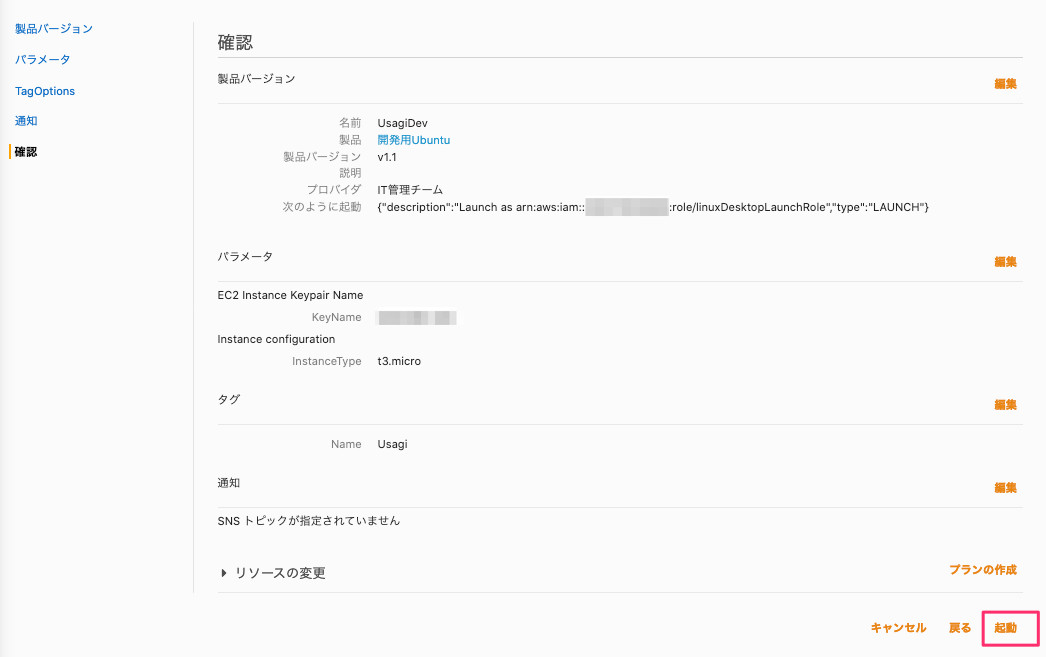The width and height of the screenshot is (1046, 657).
Task: Open the 通知 step in sidebar
Action: [x=26, y=121]
